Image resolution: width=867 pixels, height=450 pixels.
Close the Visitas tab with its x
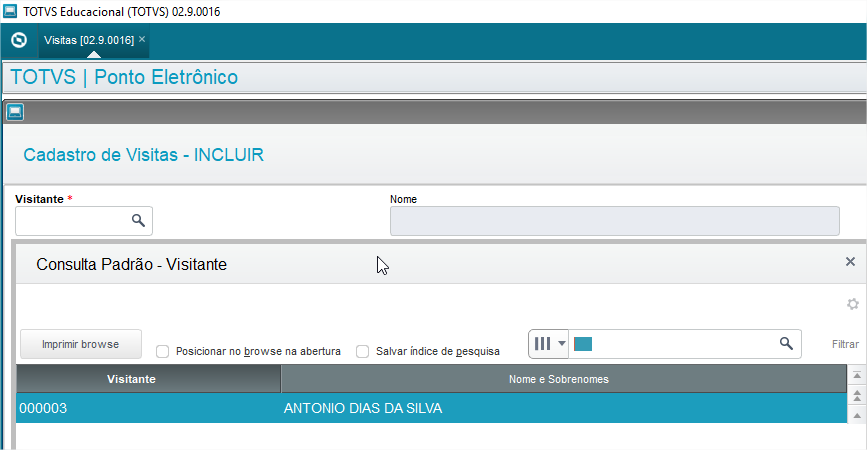142,39
